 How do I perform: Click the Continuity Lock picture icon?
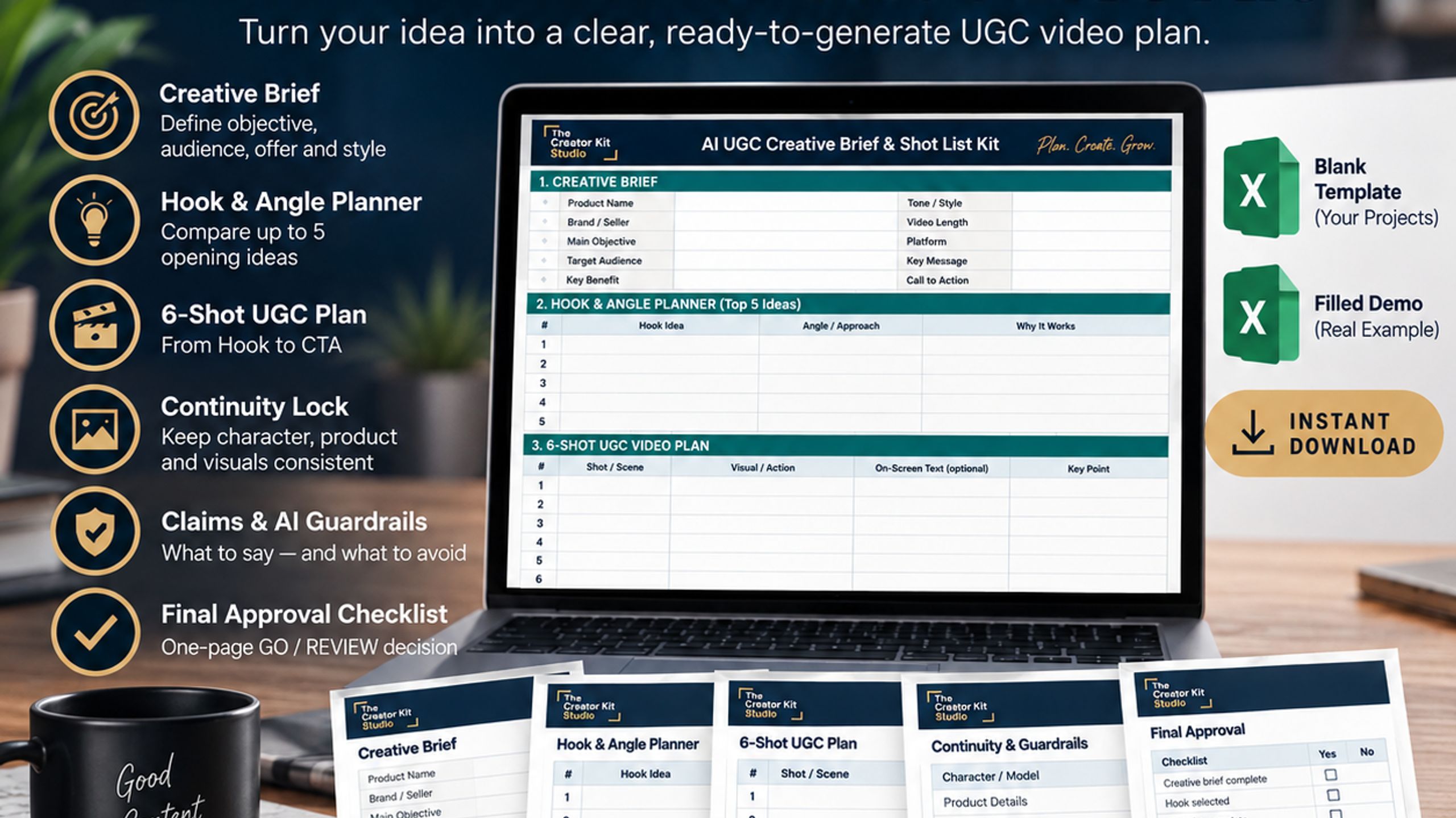(x=94, y=429)
